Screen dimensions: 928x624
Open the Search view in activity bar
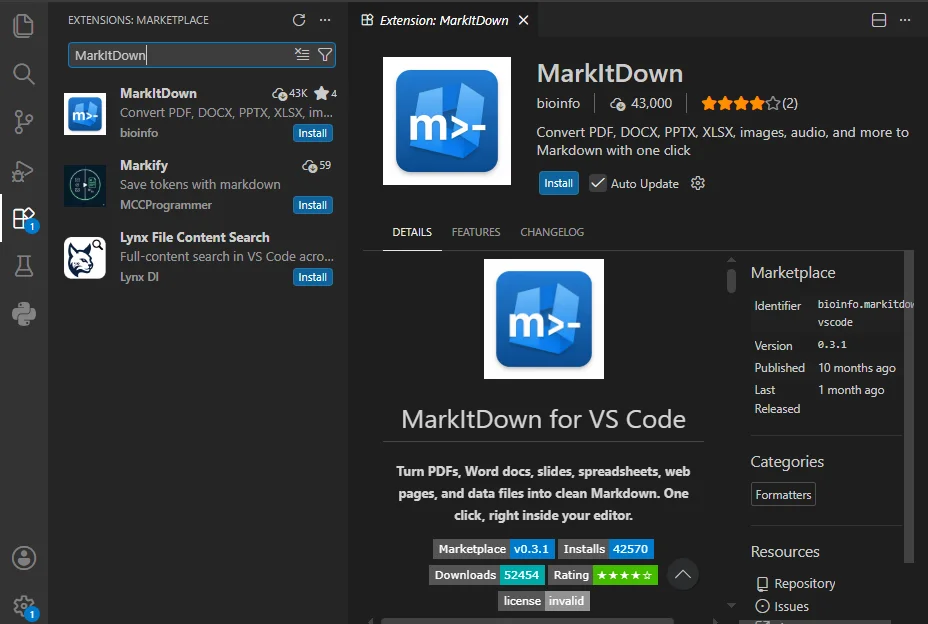(x=24, y=74)
